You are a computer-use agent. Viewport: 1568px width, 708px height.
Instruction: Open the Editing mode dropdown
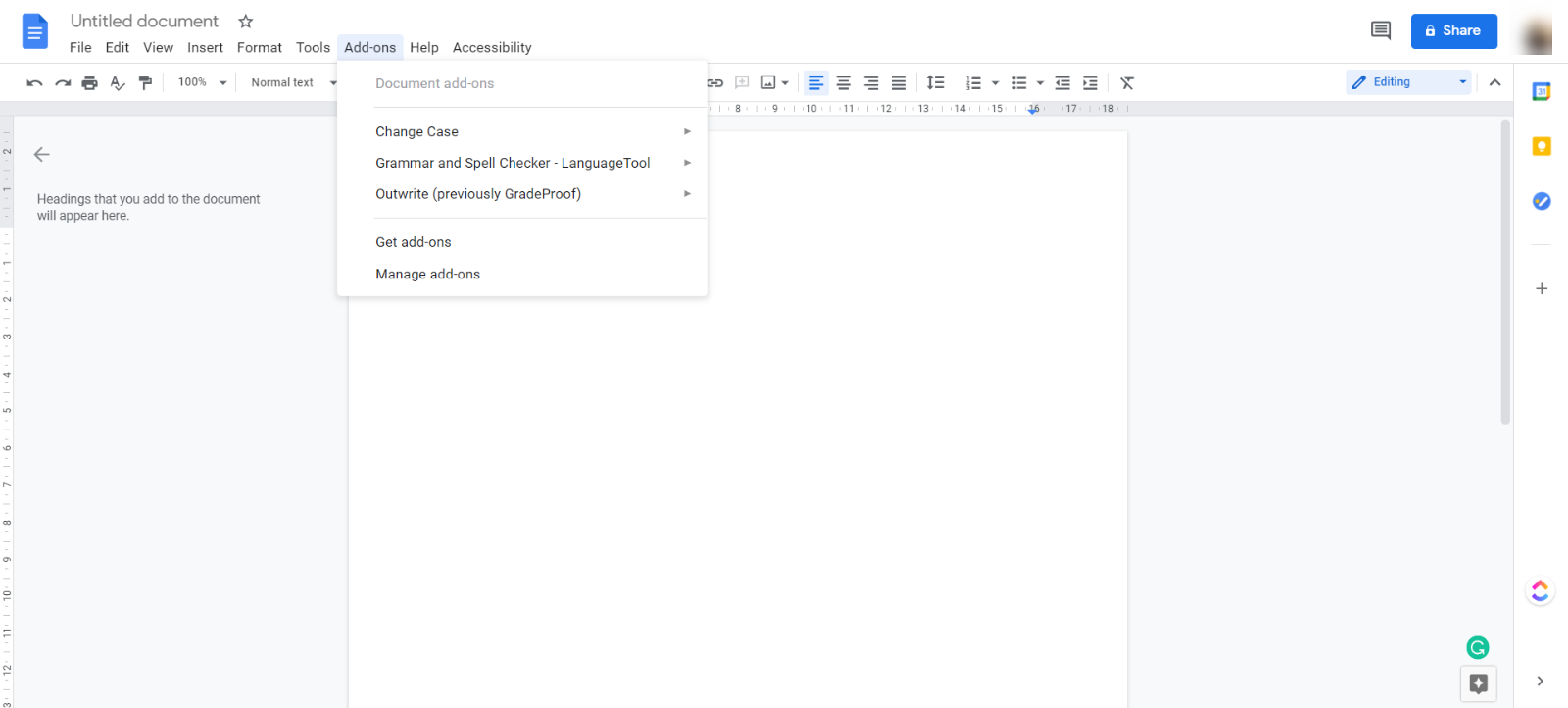pyautogui.click(x=1409, y=82)
